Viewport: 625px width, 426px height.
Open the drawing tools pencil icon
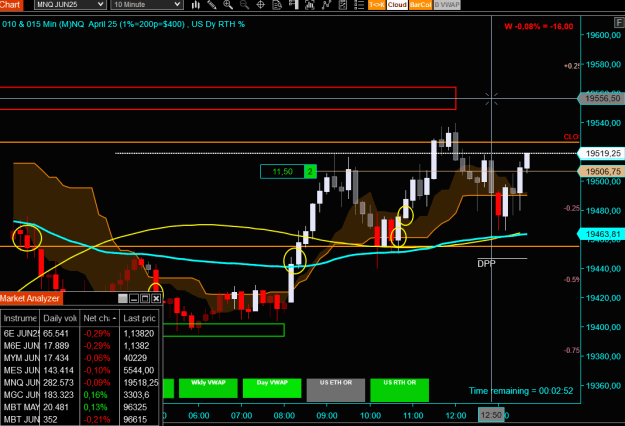click(212, 4)
